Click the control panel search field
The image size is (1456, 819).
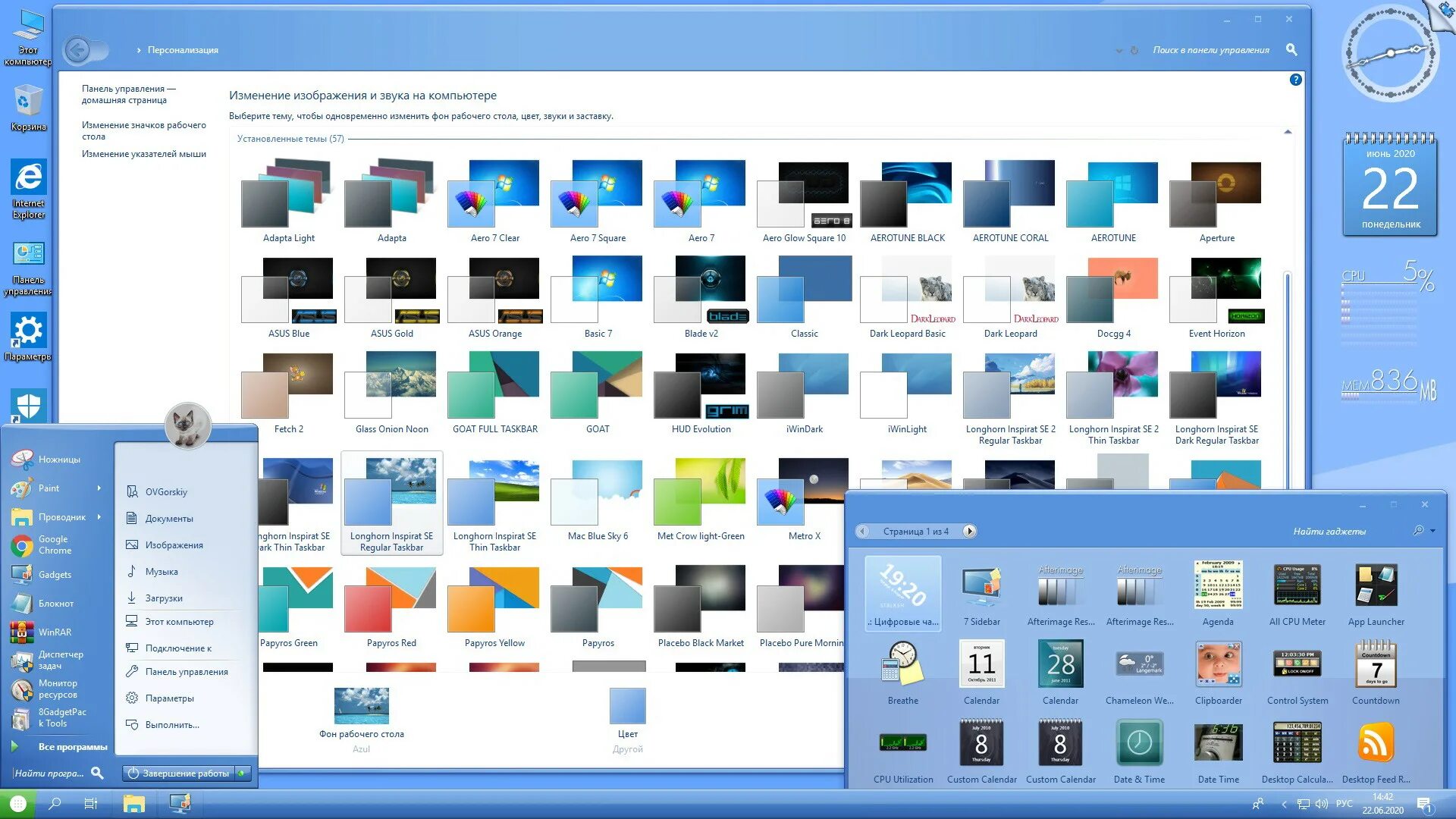(1210, 50)
